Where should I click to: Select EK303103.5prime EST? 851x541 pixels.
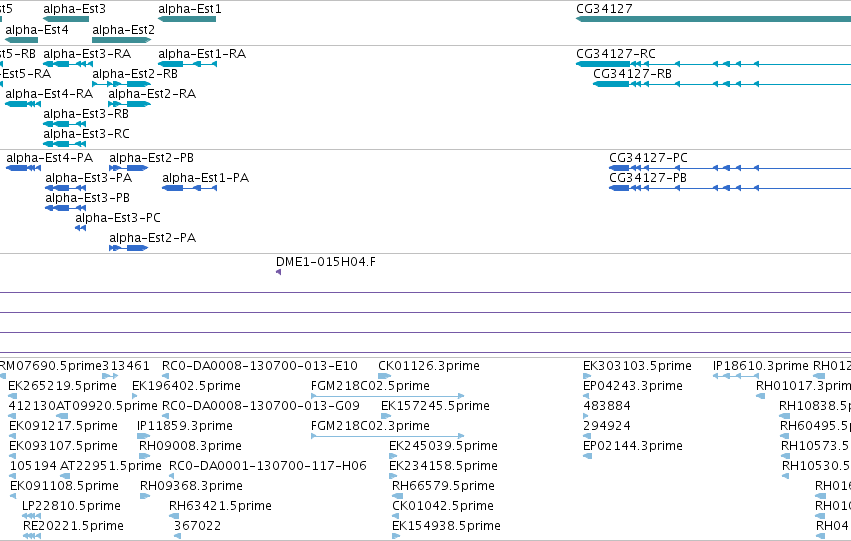587,375
